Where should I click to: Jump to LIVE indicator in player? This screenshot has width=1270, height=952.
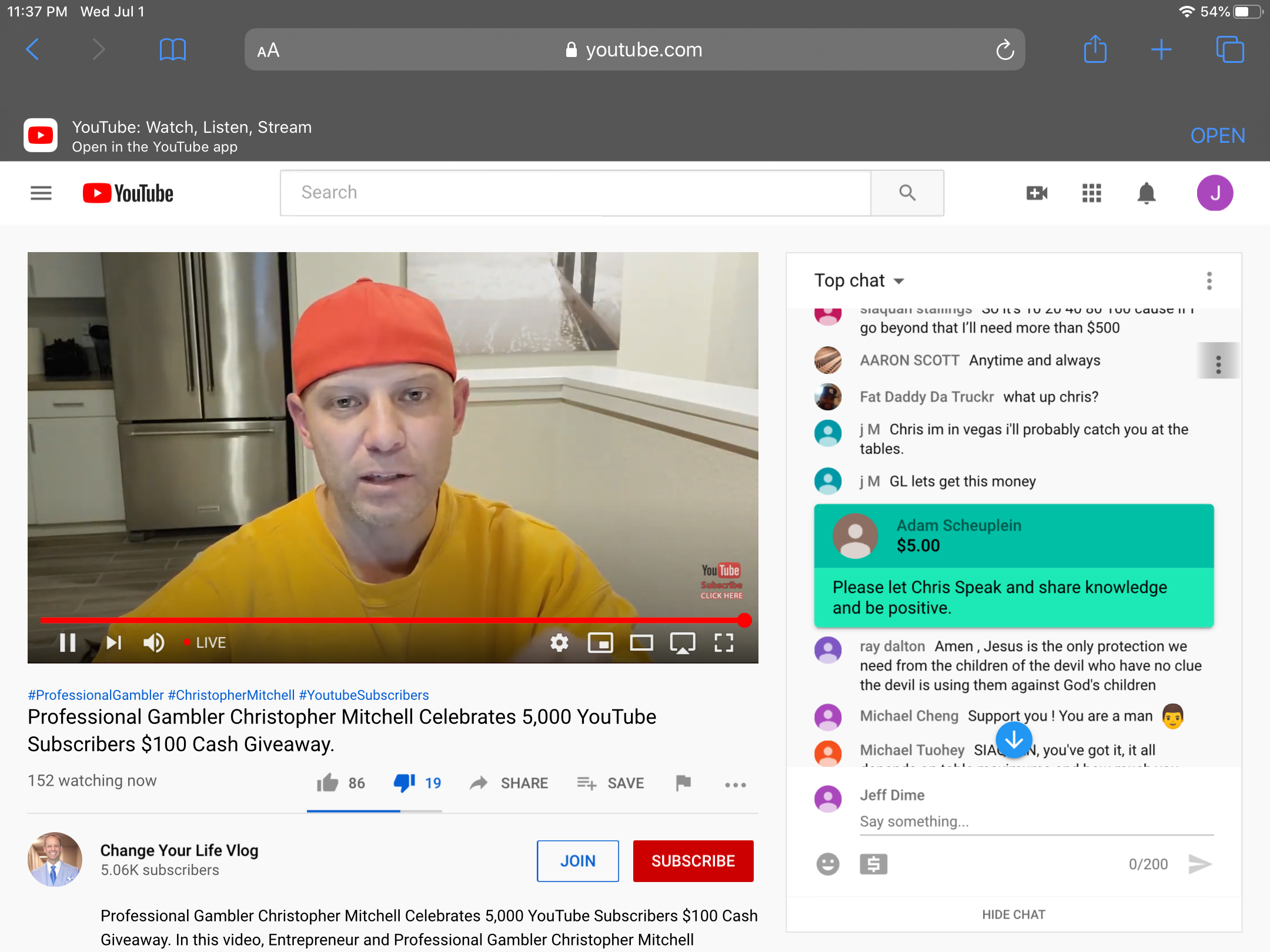[205, 642]
